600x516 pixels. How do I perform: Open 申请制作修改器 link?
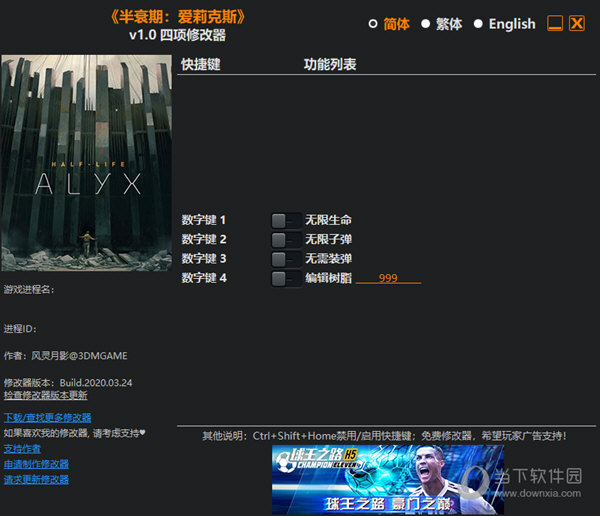pos(36,464)
